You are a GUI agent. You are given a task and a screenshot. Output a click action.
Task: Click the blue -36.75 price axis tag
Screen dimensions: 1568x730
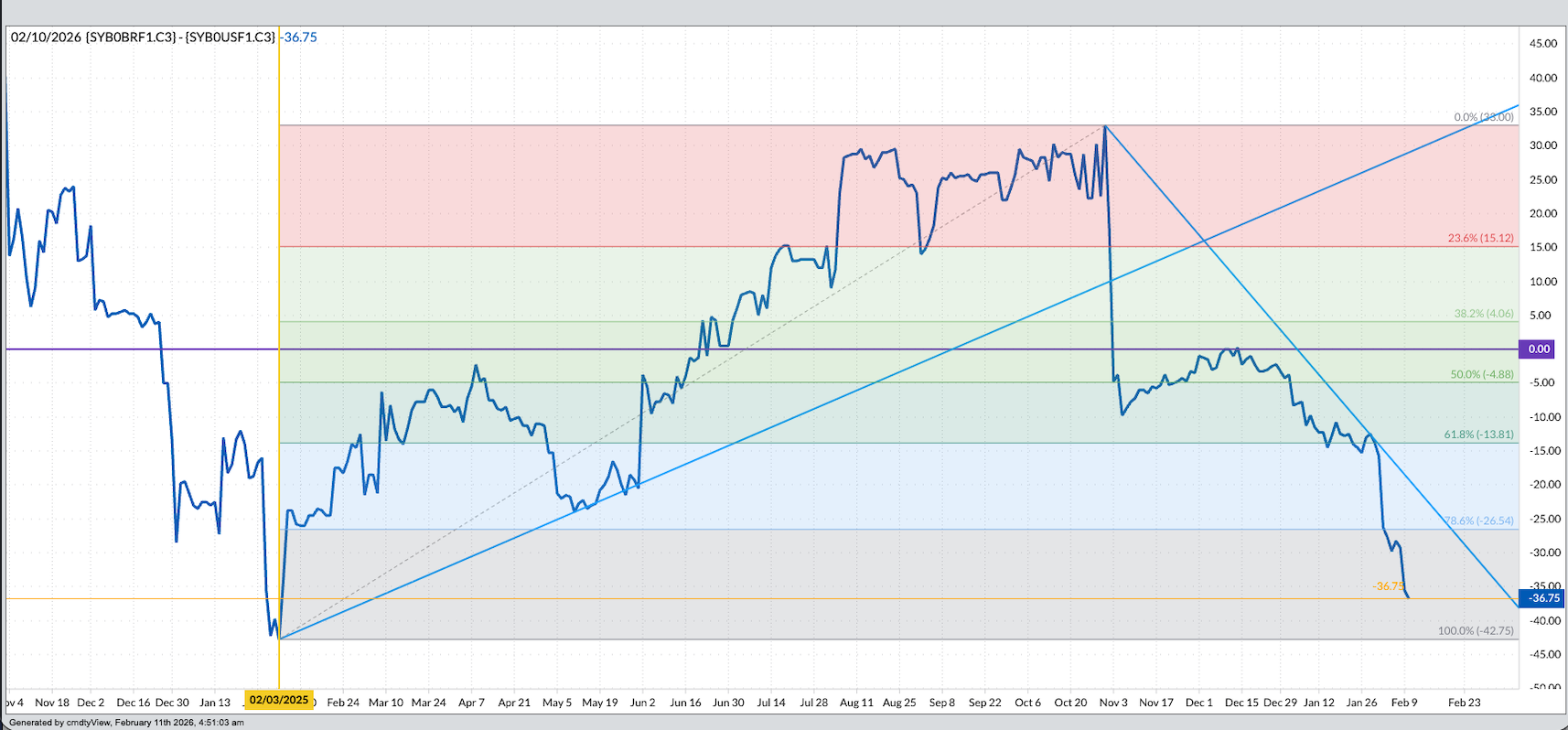1543,598
